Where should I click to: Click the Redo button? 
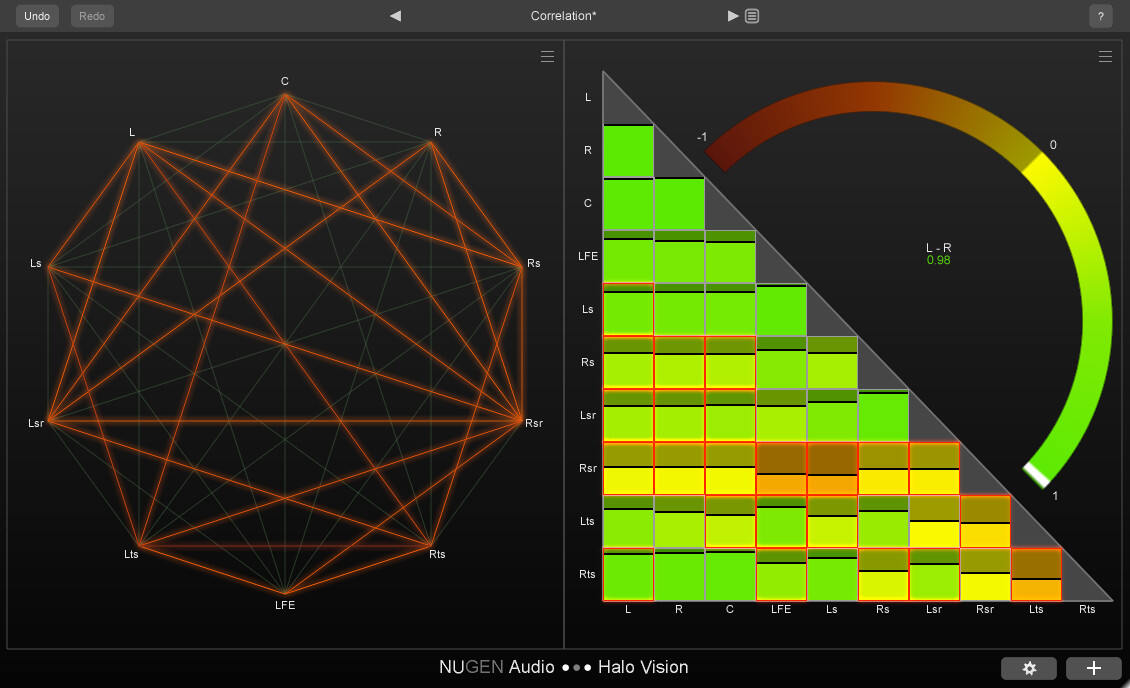click(92, 16)
